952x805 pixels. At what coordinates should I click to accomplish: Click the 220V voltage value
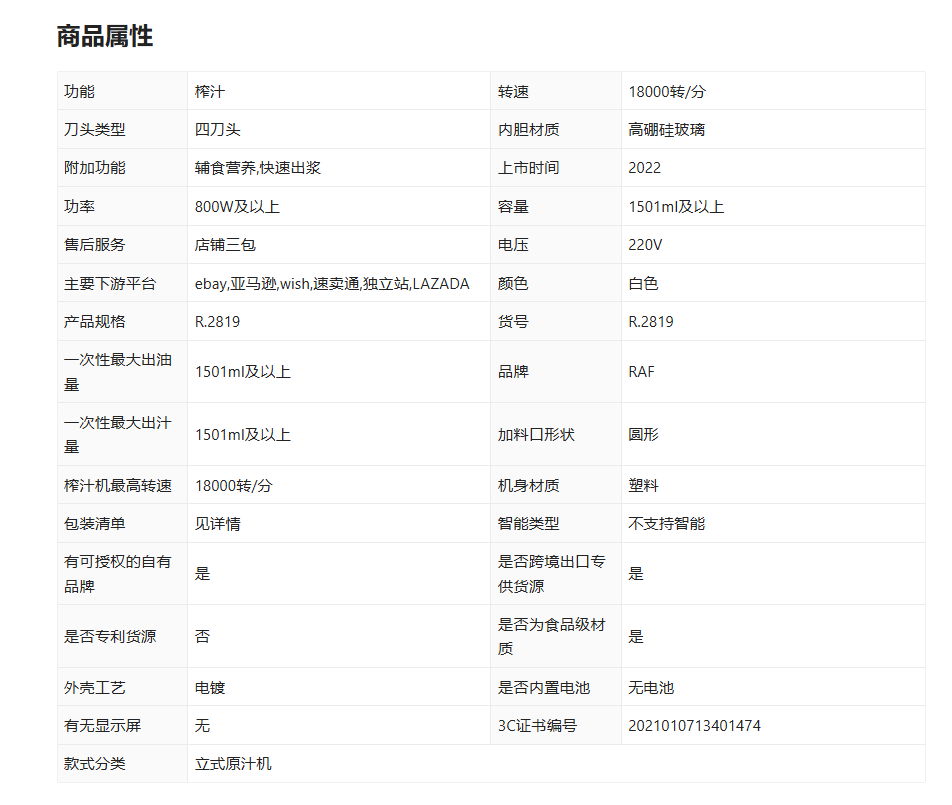[645, 245]
